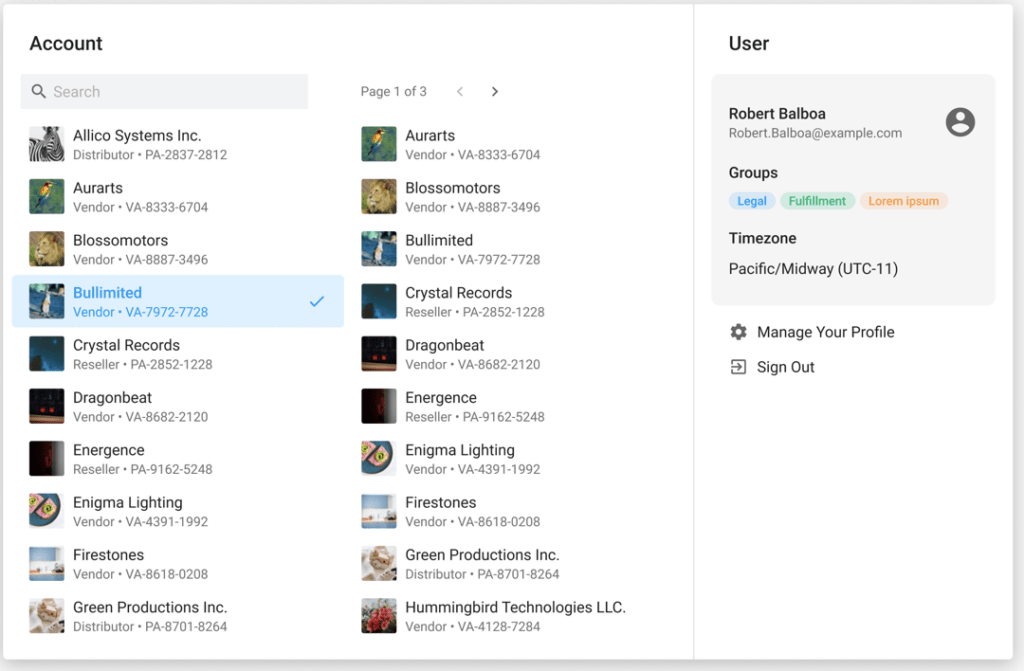Screen dimensions: 1024x671
Task: Click the Allico Systems zebra thumbnail
Action: [44, 144]
